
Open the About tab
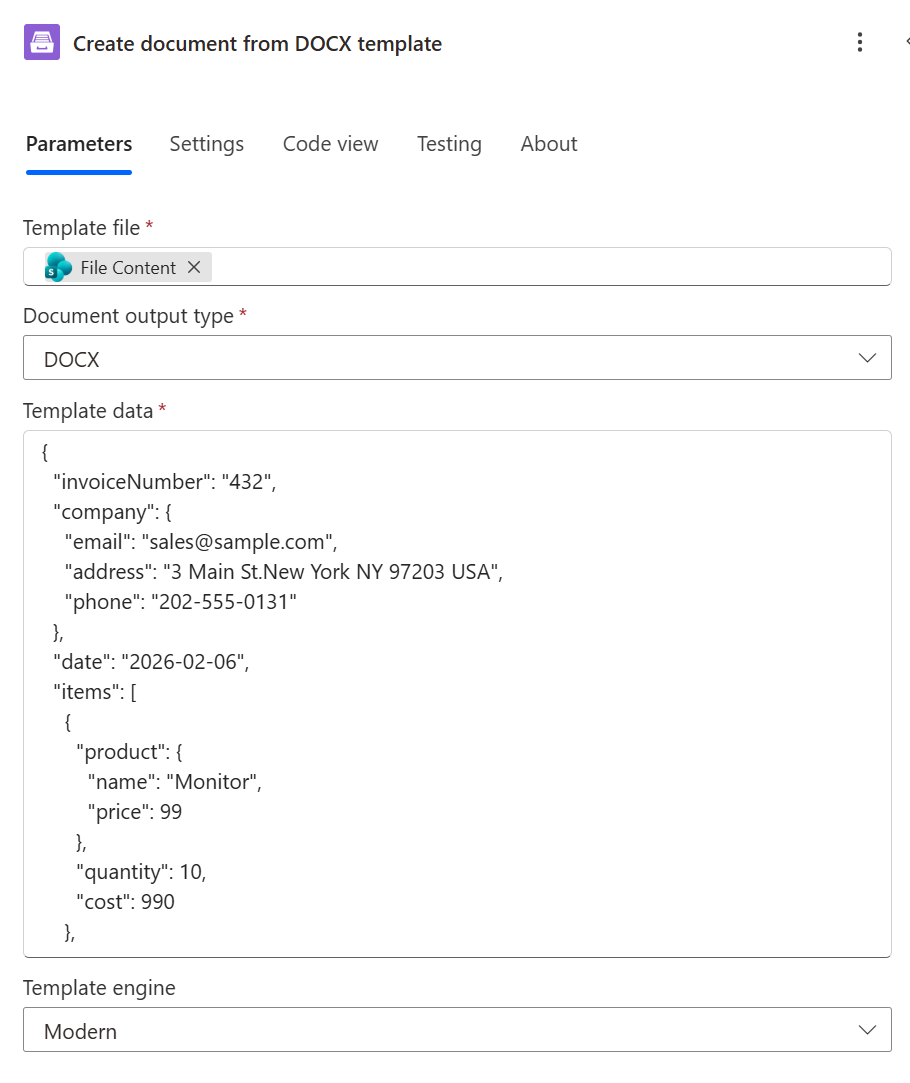pos(548,144)
